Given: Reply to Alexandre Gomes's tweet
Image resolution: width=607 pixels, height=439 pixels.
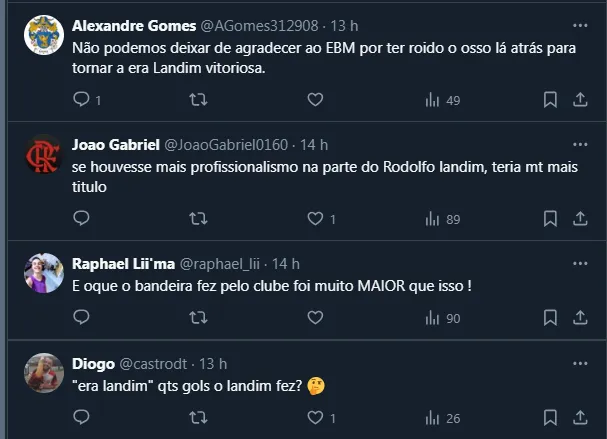Looking at the screenshot, I should (x=82, y=100).
